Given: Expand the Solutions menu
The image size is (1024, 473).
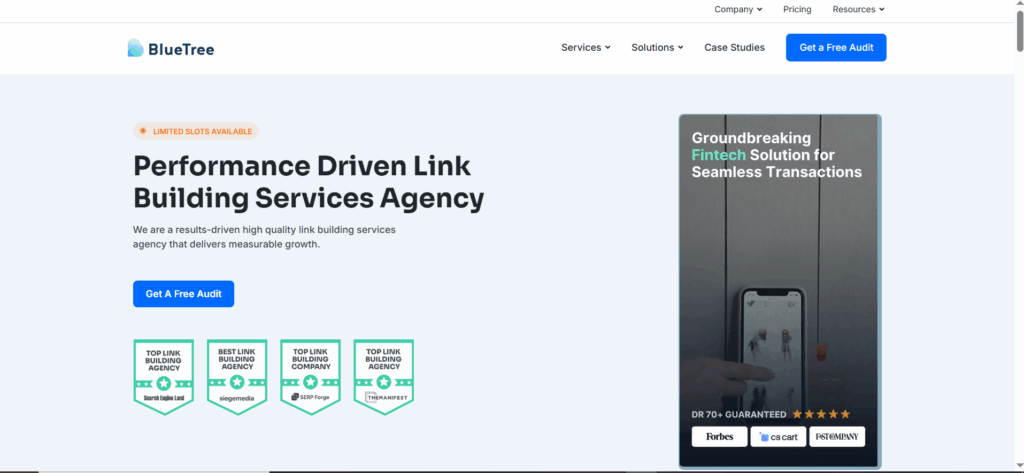Looking at the screenshot, I should (x=657, y=48).
